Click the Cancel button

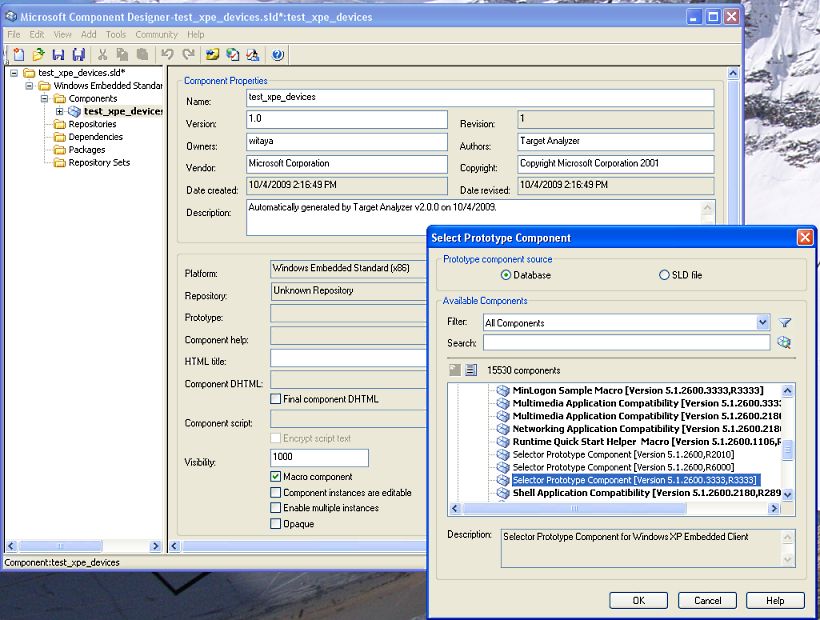click(x=707, y=600)
